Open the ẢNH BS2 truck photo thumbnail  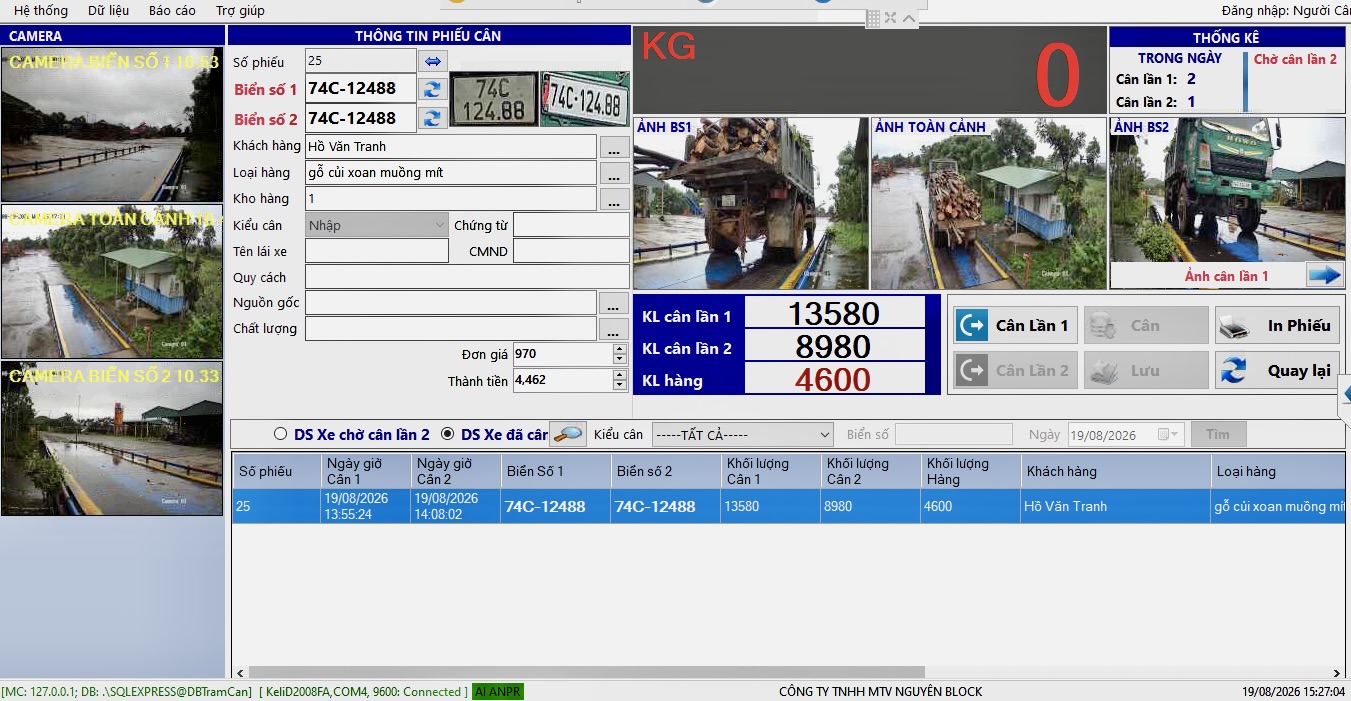pos(1228,190)
